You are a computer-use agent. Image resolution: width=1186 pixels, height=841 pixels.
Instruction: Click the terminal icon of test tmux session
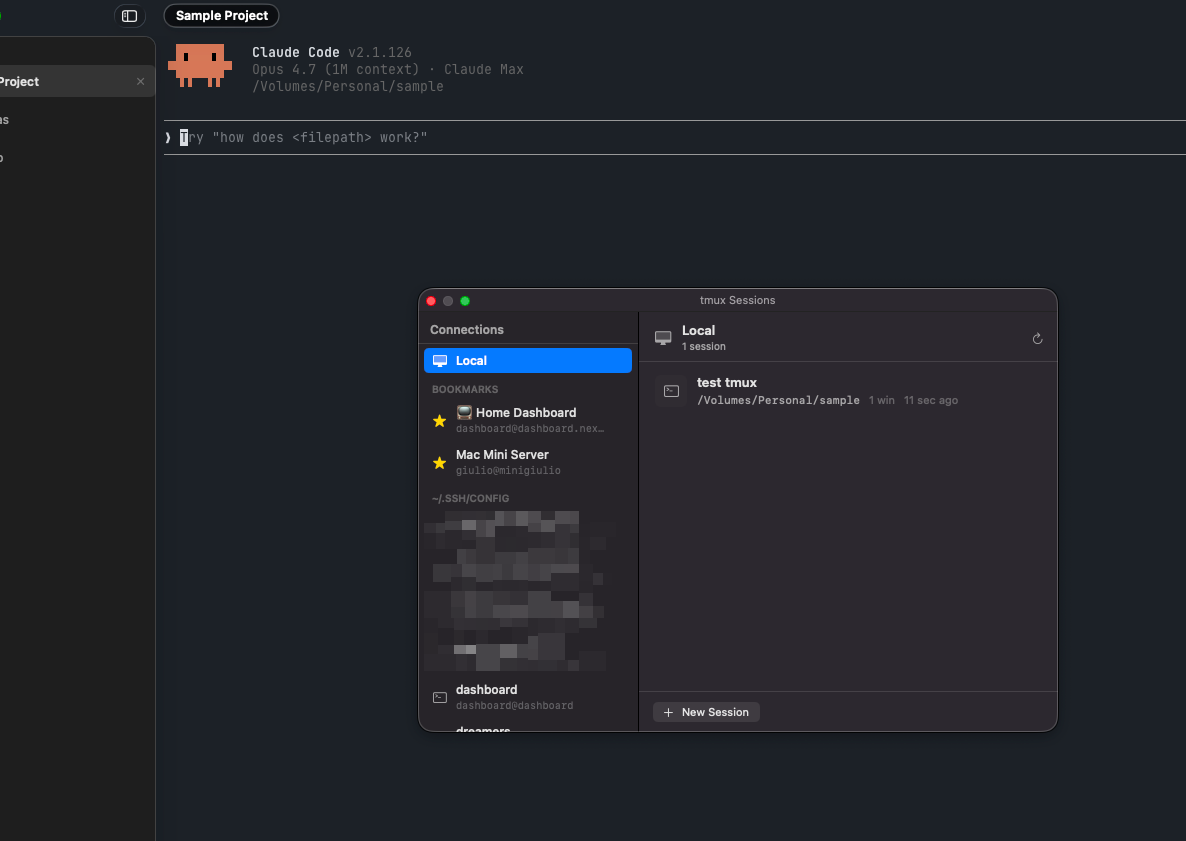tap(671, 391)
